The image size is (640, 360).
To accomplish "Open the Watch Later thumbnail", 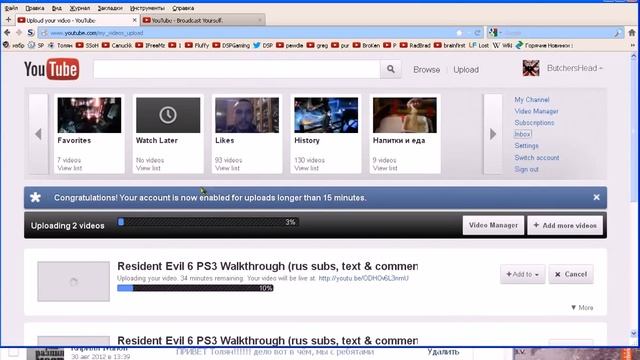I will tap(168, 115).
